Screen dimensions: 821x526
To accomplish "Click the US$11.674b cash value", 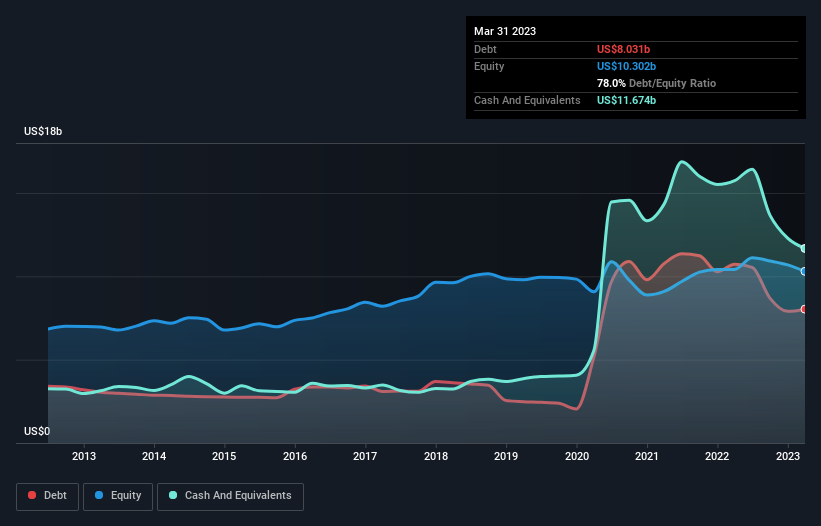I will (626, 100).
